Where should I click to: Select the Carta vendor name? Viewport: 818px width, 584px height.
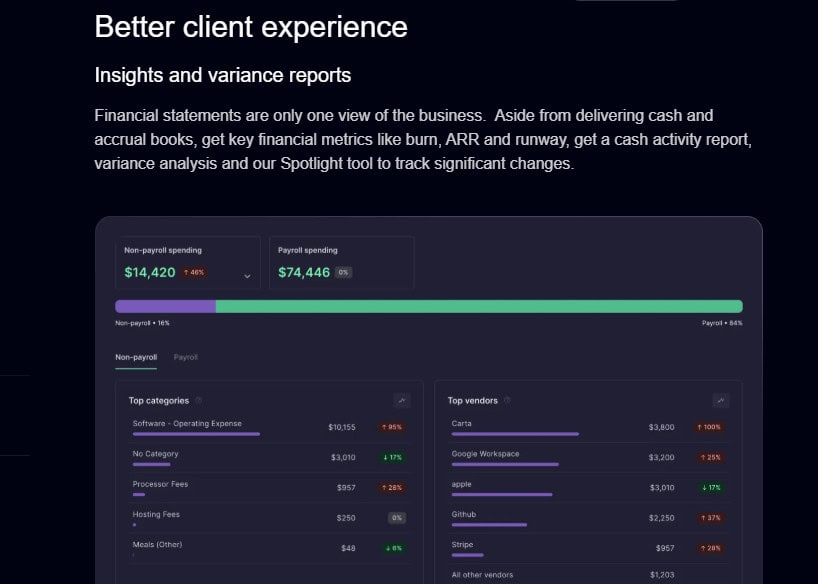click(462, 423)
